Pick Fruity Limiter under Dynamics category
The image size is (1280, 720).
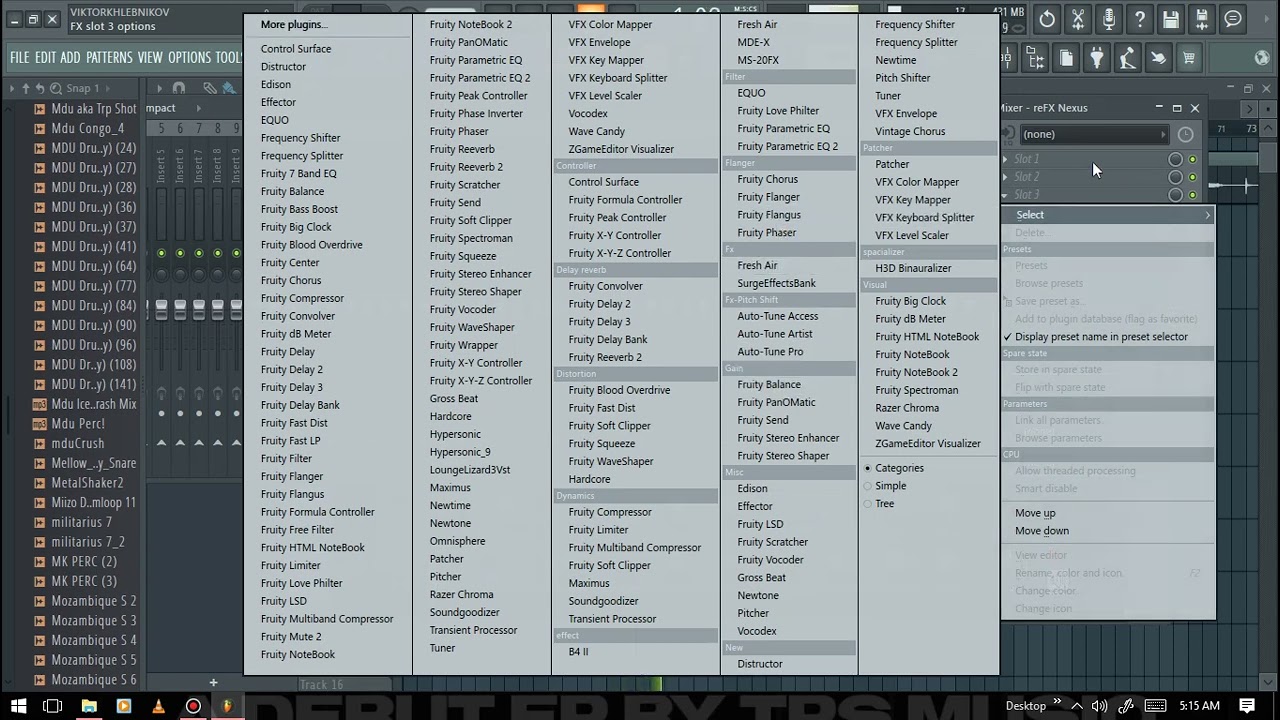[x=598, y=530]
